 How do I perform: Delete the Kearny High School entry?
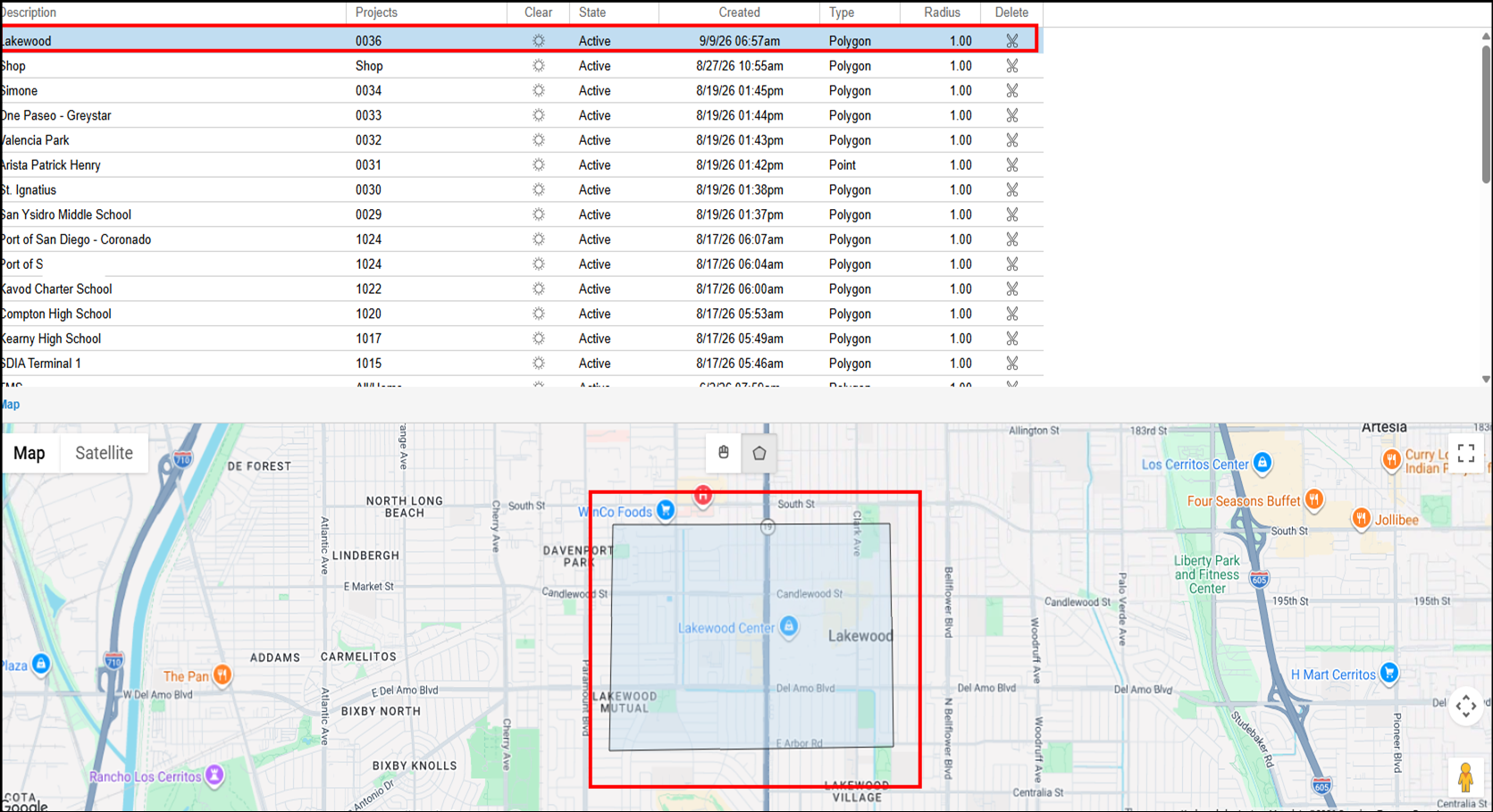tap(1011, 339)
